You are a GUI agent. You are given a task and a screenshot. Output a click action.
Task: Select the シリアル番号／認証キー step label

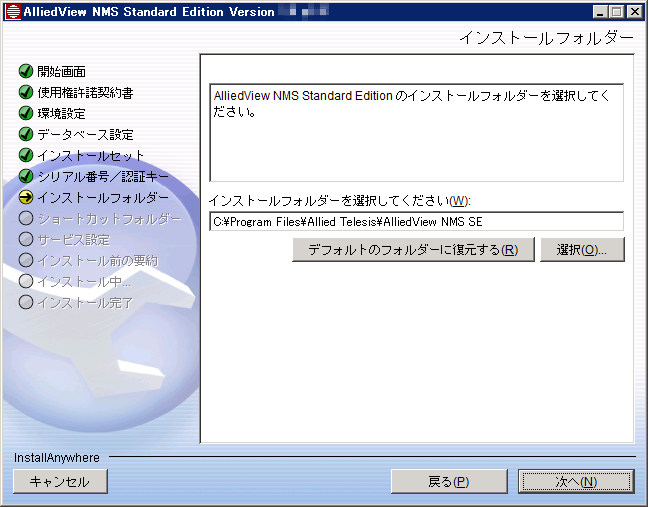pos(103,177)
